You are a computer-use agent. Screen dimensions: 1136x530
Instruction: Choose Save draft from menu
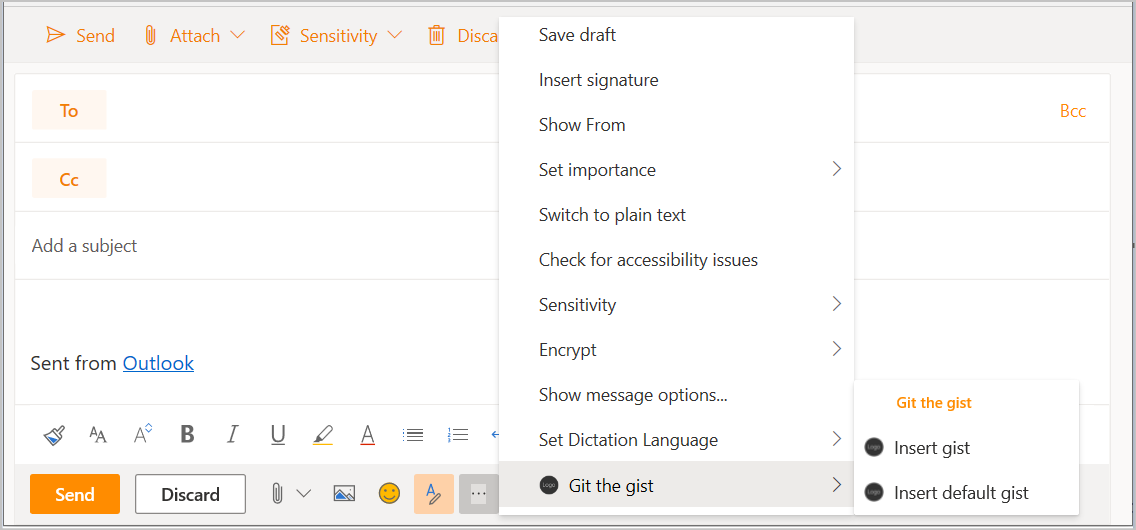[x=676, y=34]
